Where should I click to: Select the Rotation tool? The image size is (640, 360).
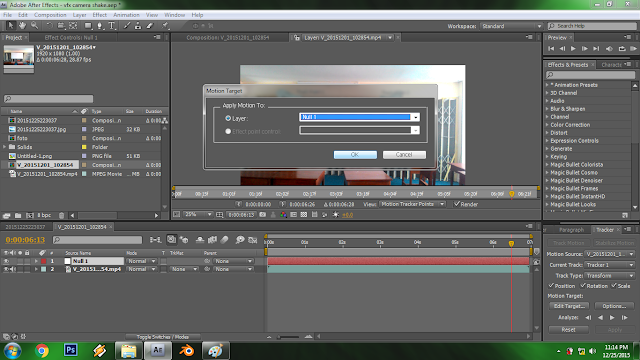pos(49,26)
